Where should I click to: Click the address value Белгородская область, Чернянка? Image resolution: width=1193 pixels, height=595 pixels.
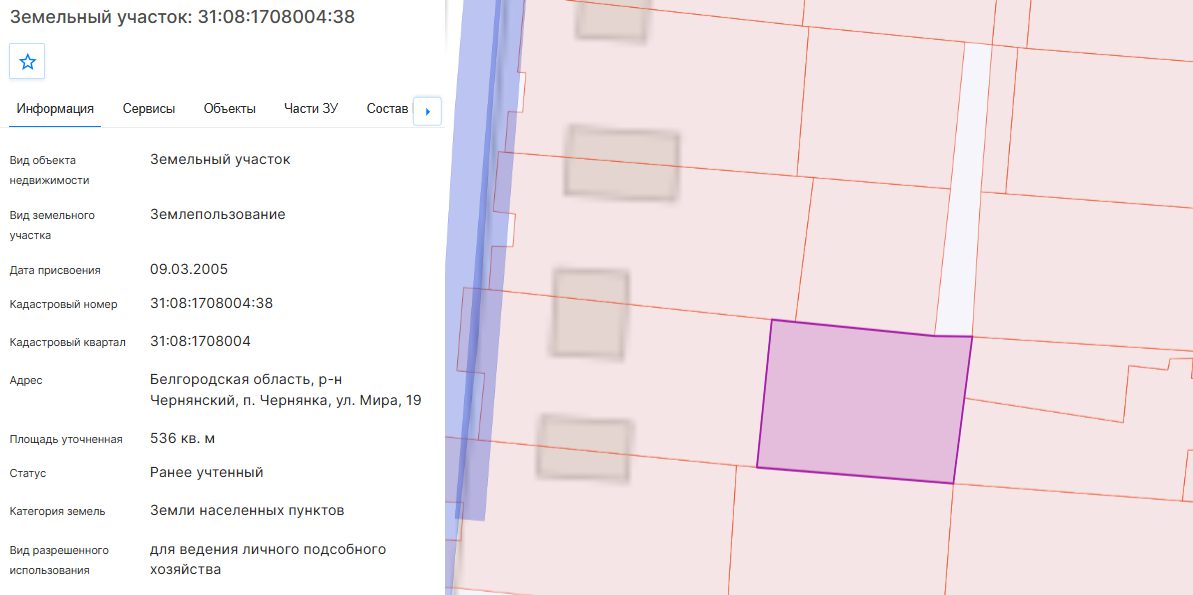click(285, 390)
